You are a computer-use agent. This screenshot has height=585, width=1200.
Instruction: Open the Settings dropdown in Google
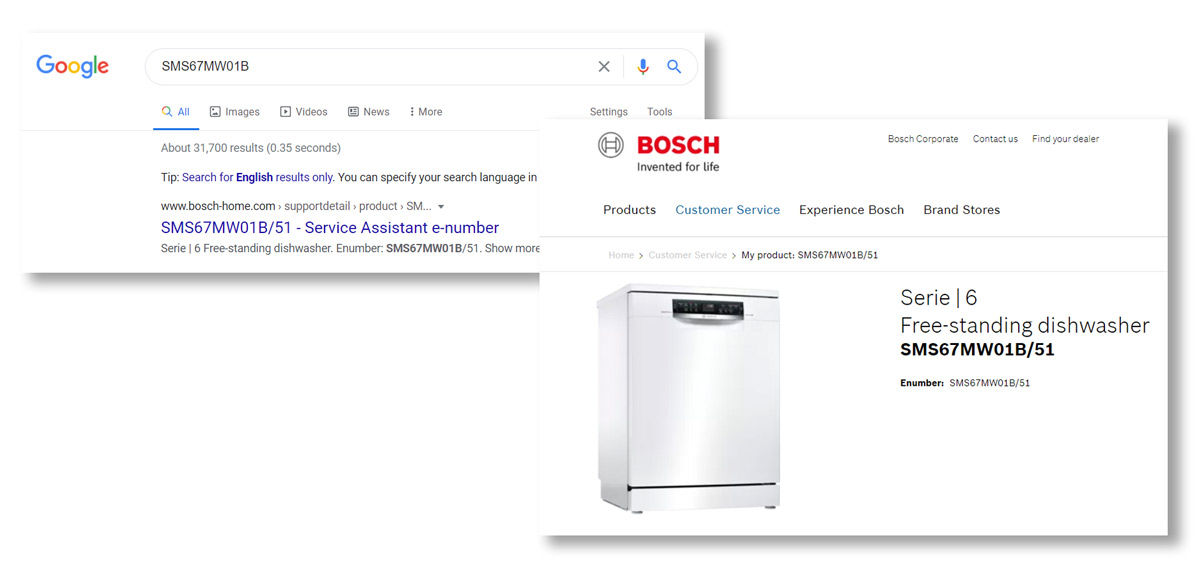click(x=609, y=112)
